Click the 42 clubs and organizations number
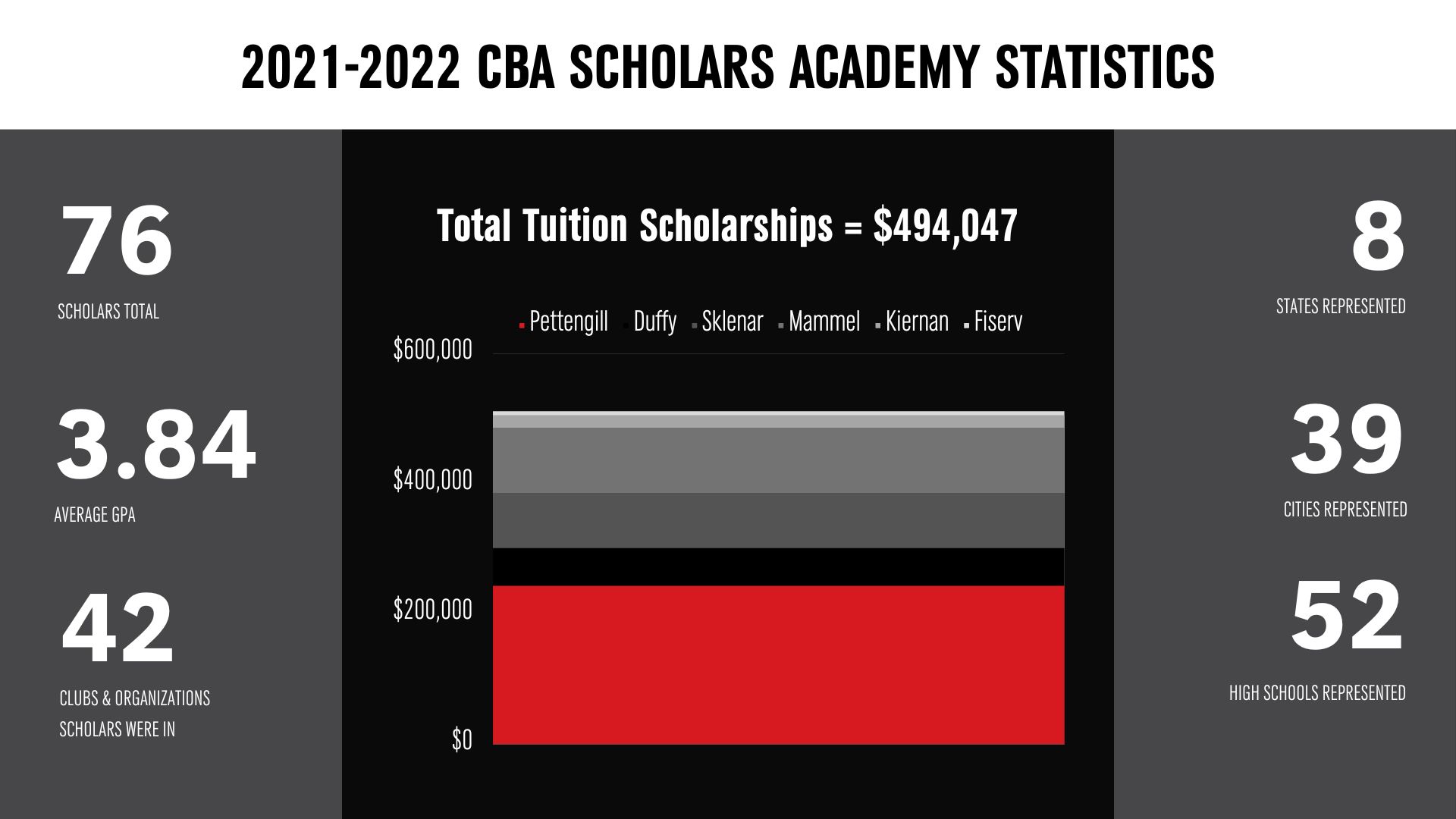The height and width of the screenshot is (819, 1456). tap(118, 629)
